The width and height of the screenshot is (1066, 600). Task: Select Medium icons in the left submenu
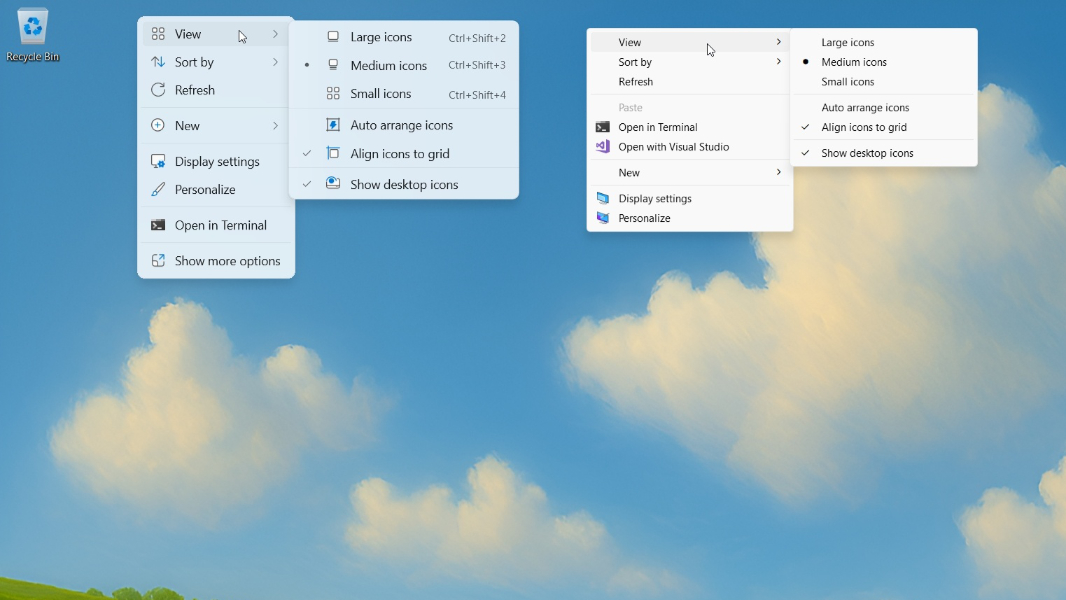coord(404,65)
